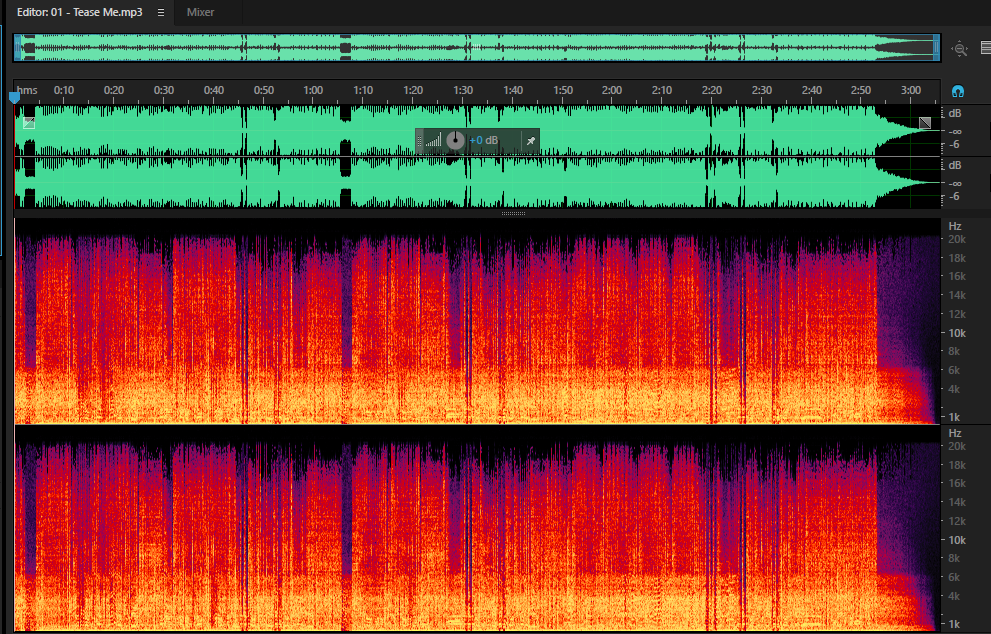
Task: Click the 2:00 mark on the ruler
Action: point(612,90)
